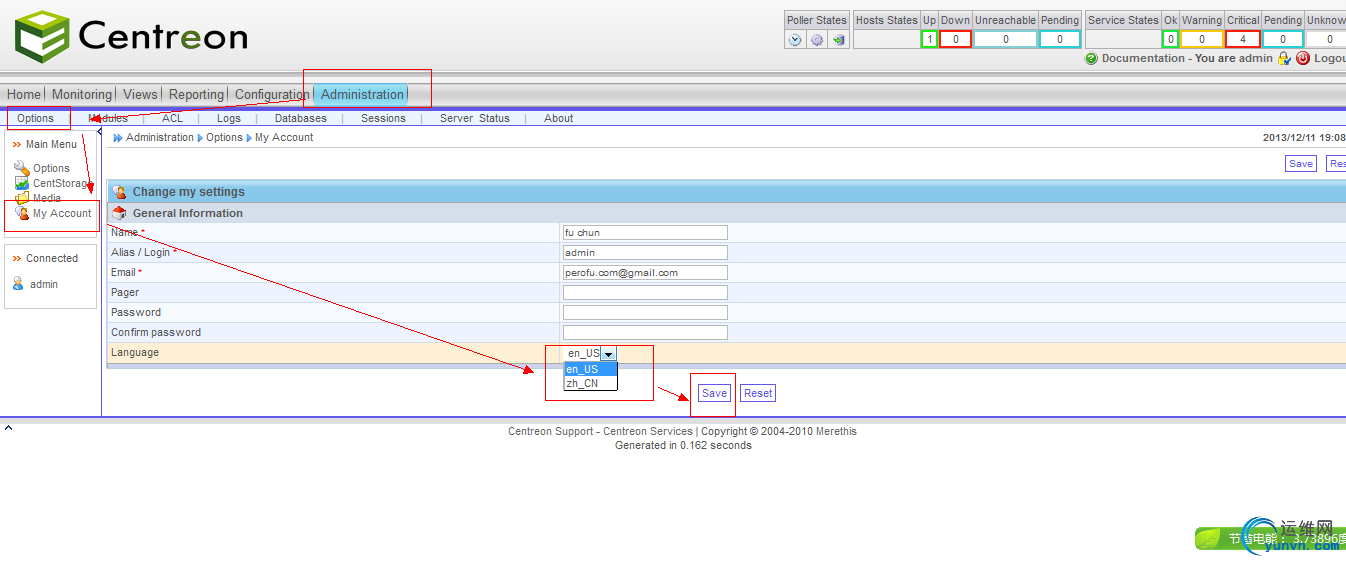Click the poller gear state icon
Screen dimensions: 1346x563
point(817,40)
